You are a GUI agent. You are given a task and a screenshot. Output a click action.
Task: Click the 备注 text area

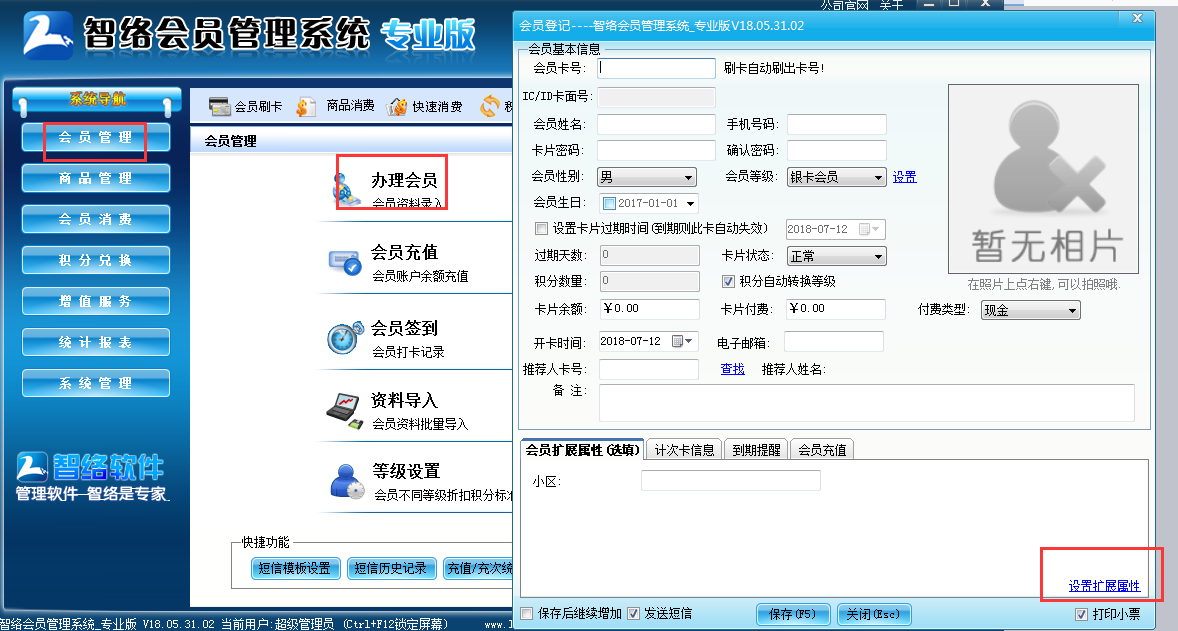[x=866, y=403]
